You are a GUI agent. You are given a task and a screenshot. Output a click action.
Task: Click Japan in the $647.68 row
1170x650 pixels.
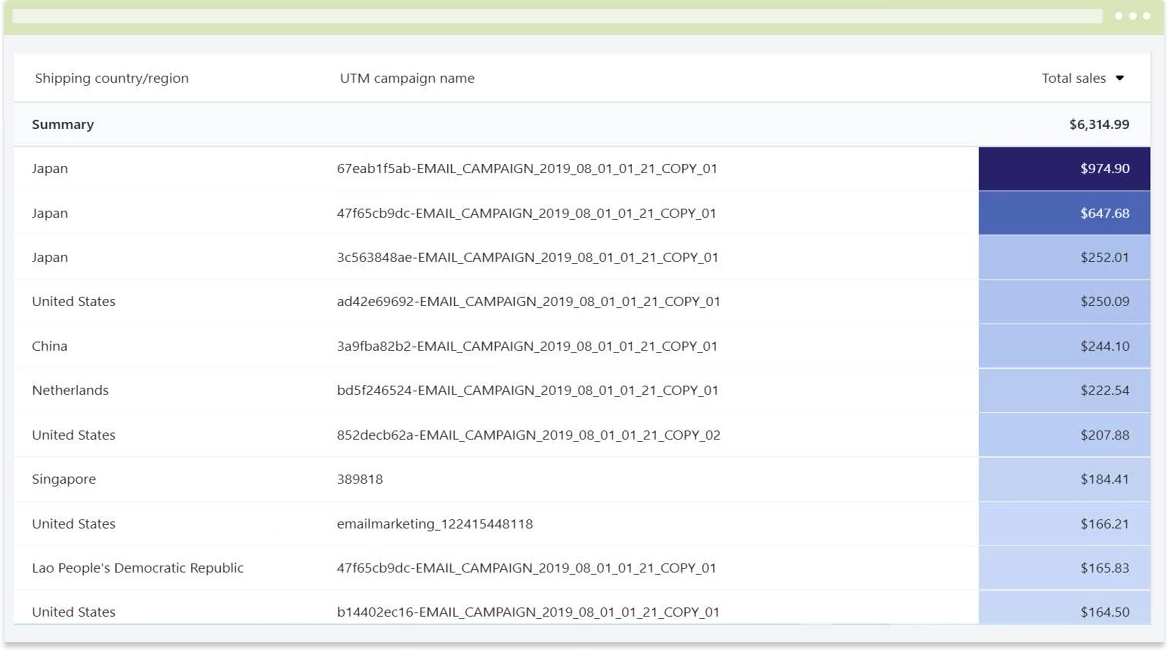[x=49, y=213]
